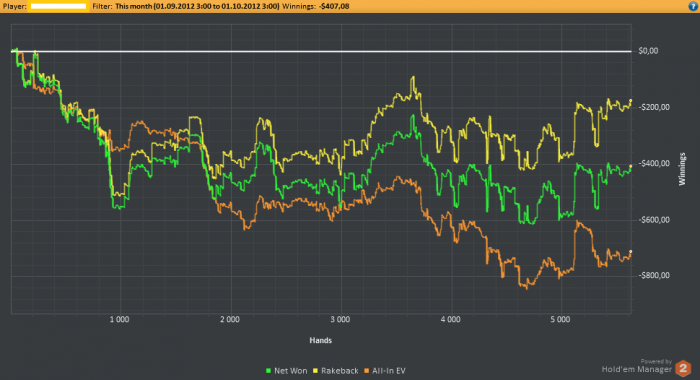Click the 1 000 hands axis label

119,320
